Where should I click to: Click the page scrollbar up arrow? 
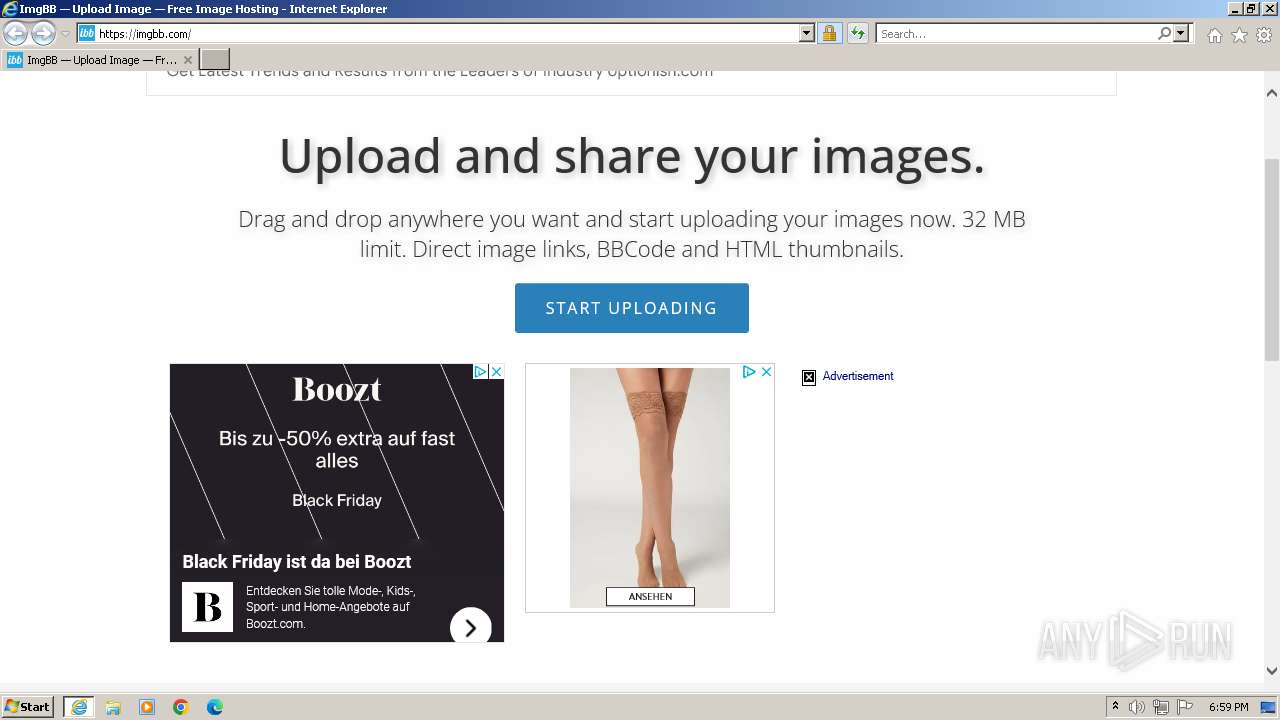(x=1272, y=93)
